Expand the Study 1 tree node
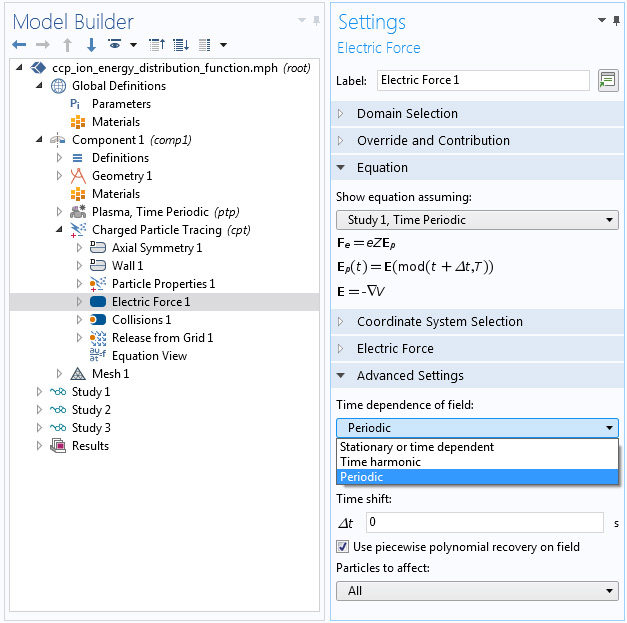 click(x=40, y=392)
